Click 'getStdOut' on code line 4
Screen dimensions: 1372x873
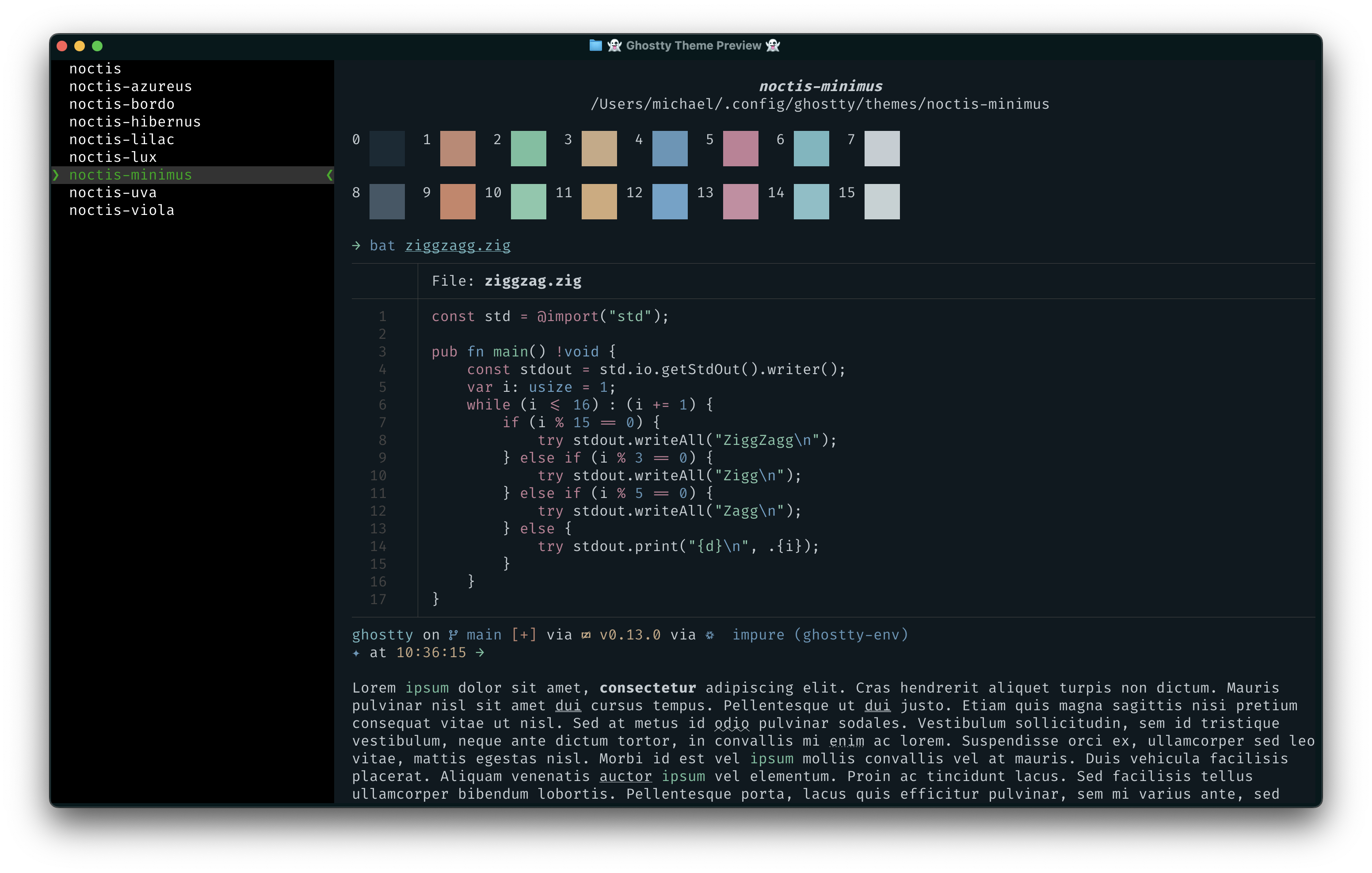tap(701, 370)
